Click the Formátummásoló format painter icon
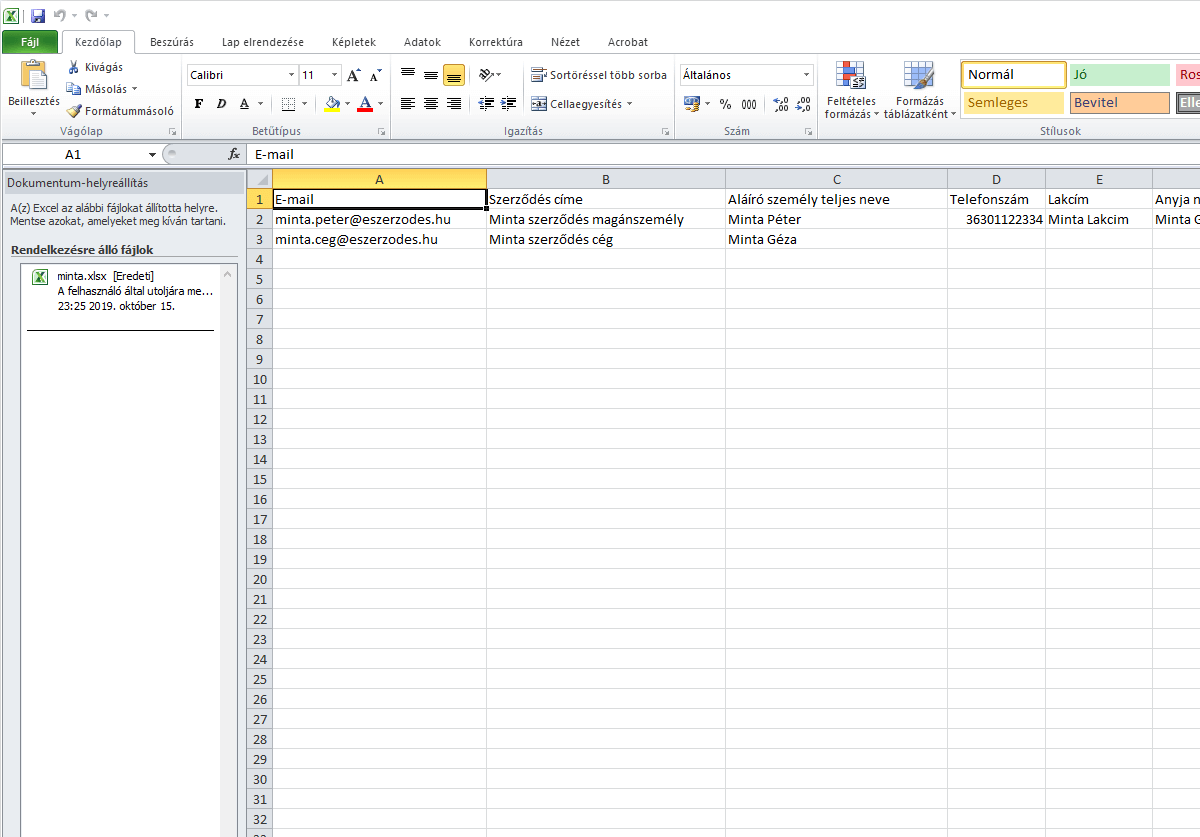1200x837 pixels. [74, 111]
